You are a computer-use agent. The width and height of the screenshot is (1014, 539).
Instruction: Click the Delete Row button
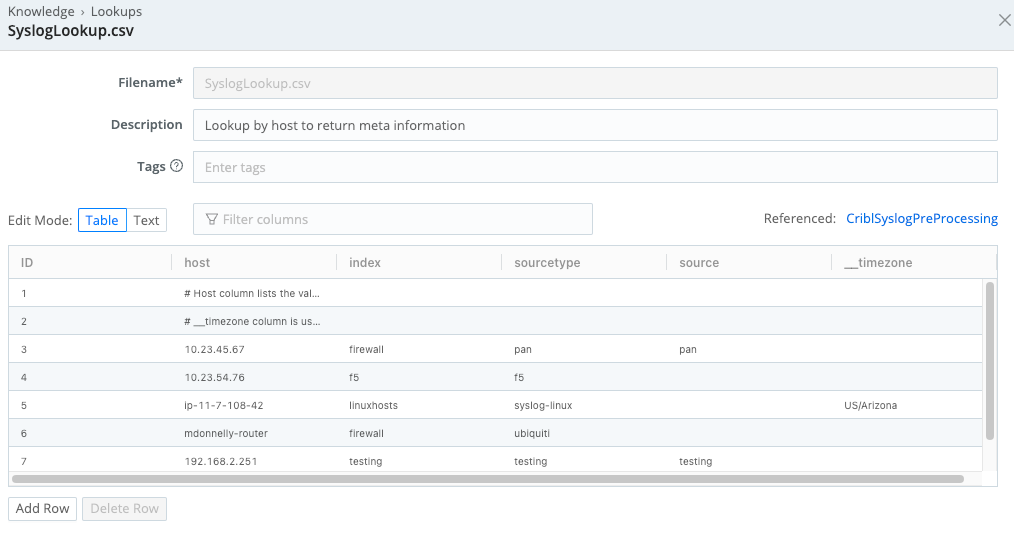click(124, 509)
